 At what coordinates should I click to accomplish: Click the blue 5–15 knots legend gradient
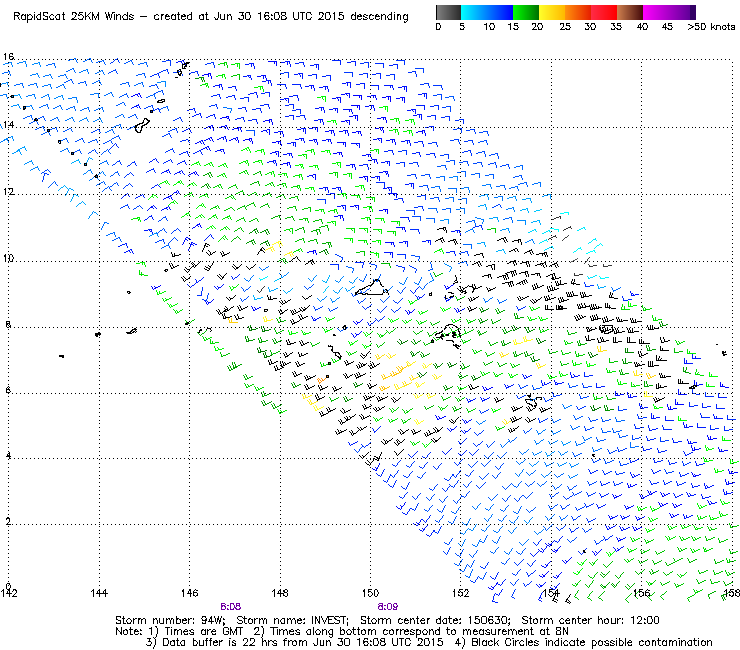[487, 12]
